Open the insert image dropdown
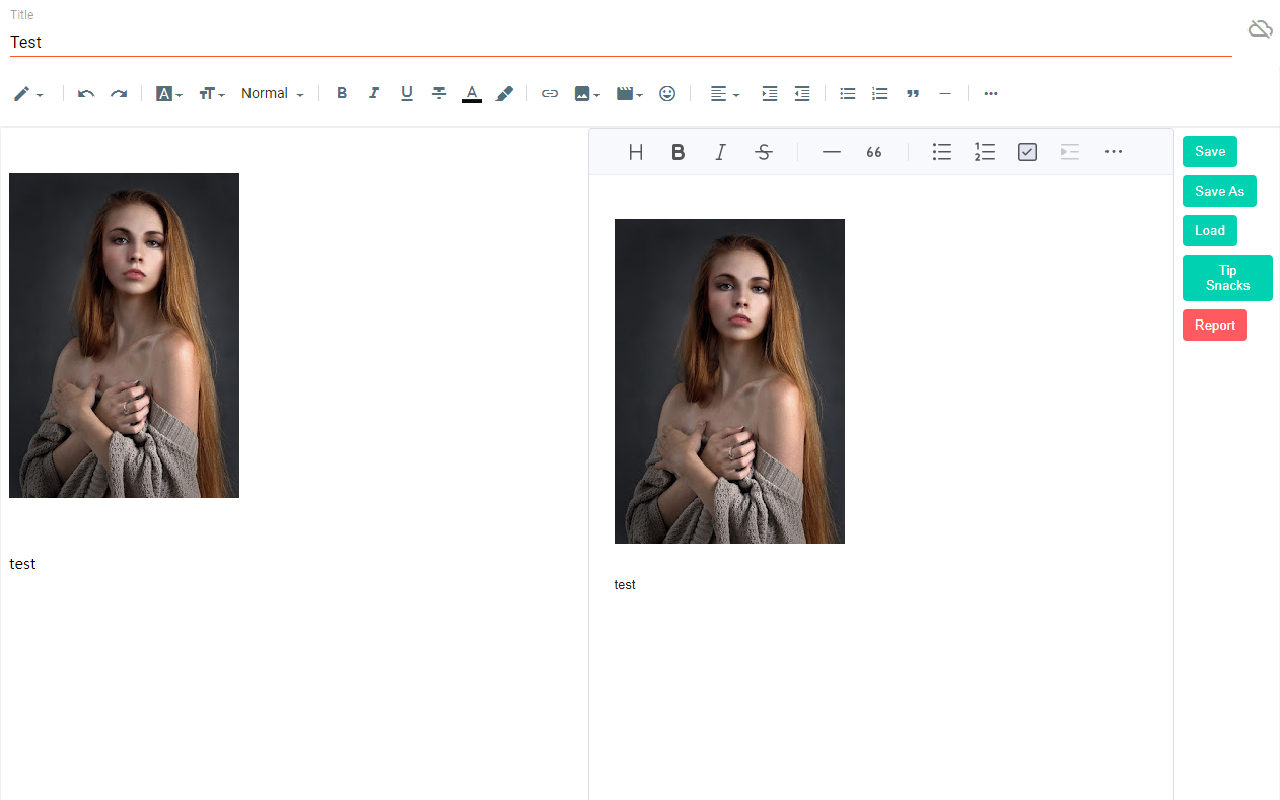Screen dimensions: 1280x800 587,94
